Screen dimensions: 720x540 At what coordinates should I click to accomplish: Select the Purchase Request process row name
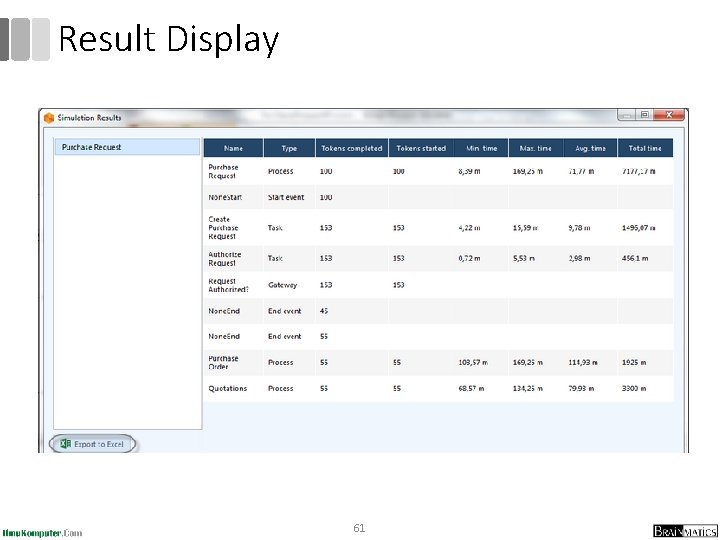click(x=223, y=171)
